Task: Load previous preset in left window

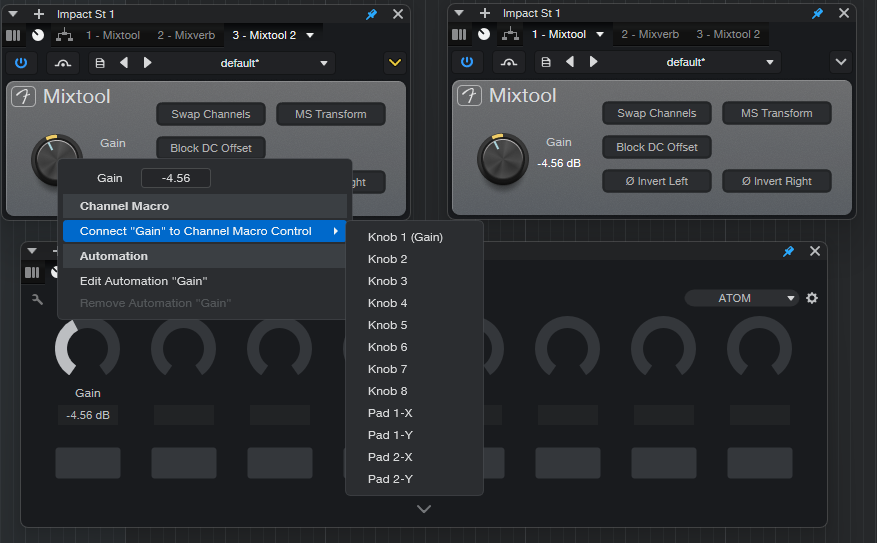Action: pos(124,63)
